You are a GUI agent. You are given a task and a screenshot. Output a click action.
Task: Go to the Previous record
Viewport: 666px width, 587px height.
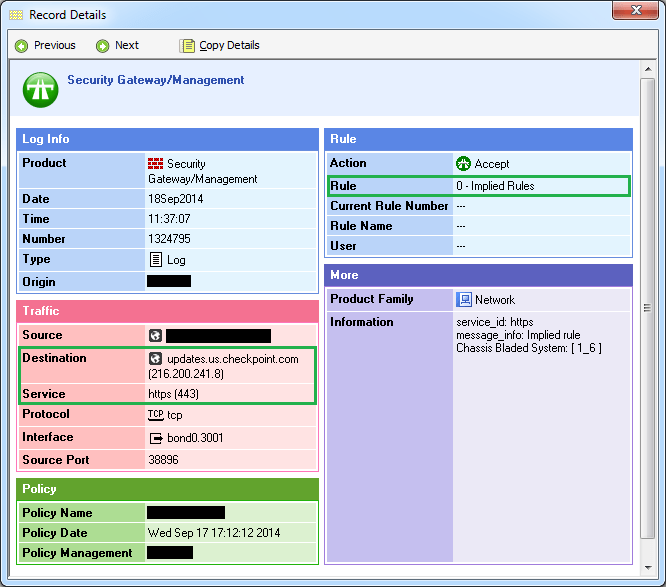coord(45,45)
